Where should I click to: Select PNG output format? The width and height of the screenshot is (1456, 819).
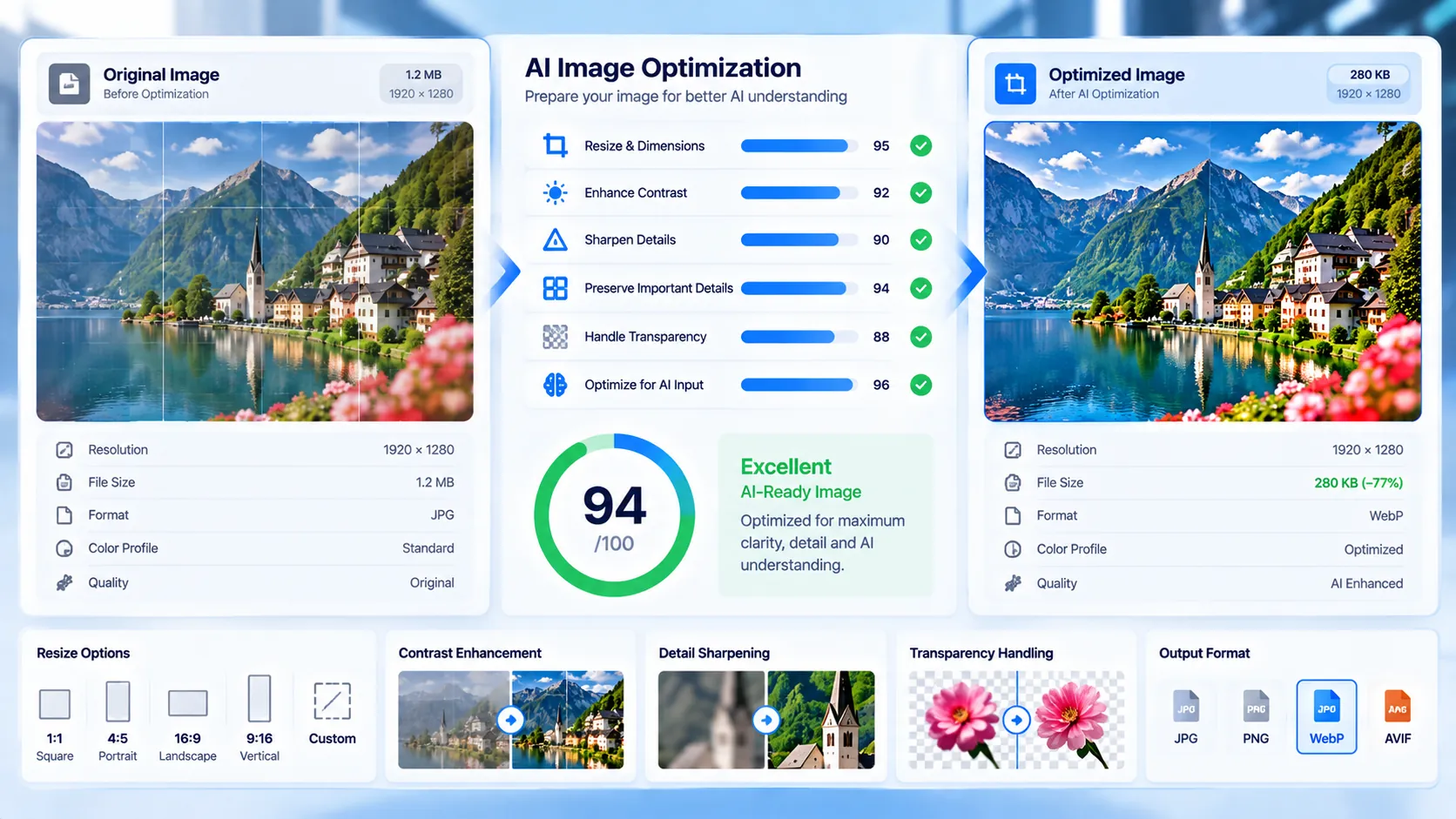[1256, 717]
